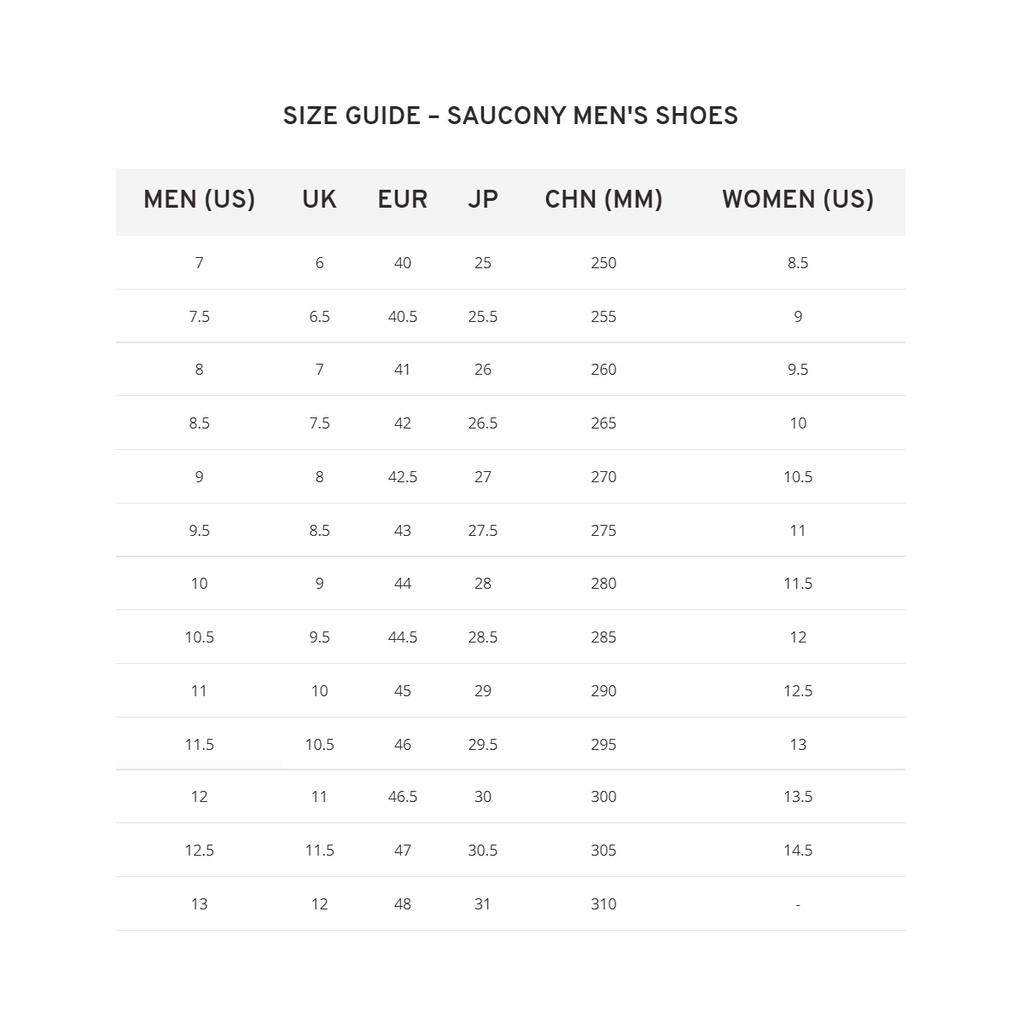Select the CHN 290 cell
1024x1024 pixels.
[x=603, y=691]
